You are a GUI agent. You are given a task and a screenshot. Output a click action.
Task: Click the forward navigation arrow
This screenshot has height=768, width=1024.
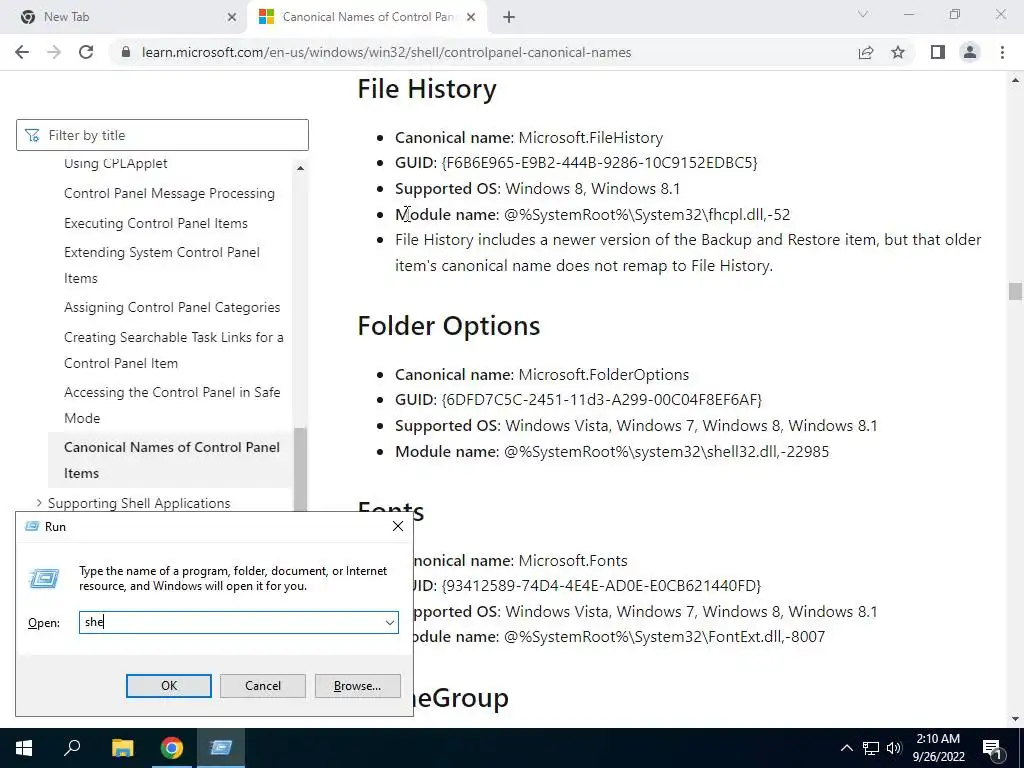[54, 52]
